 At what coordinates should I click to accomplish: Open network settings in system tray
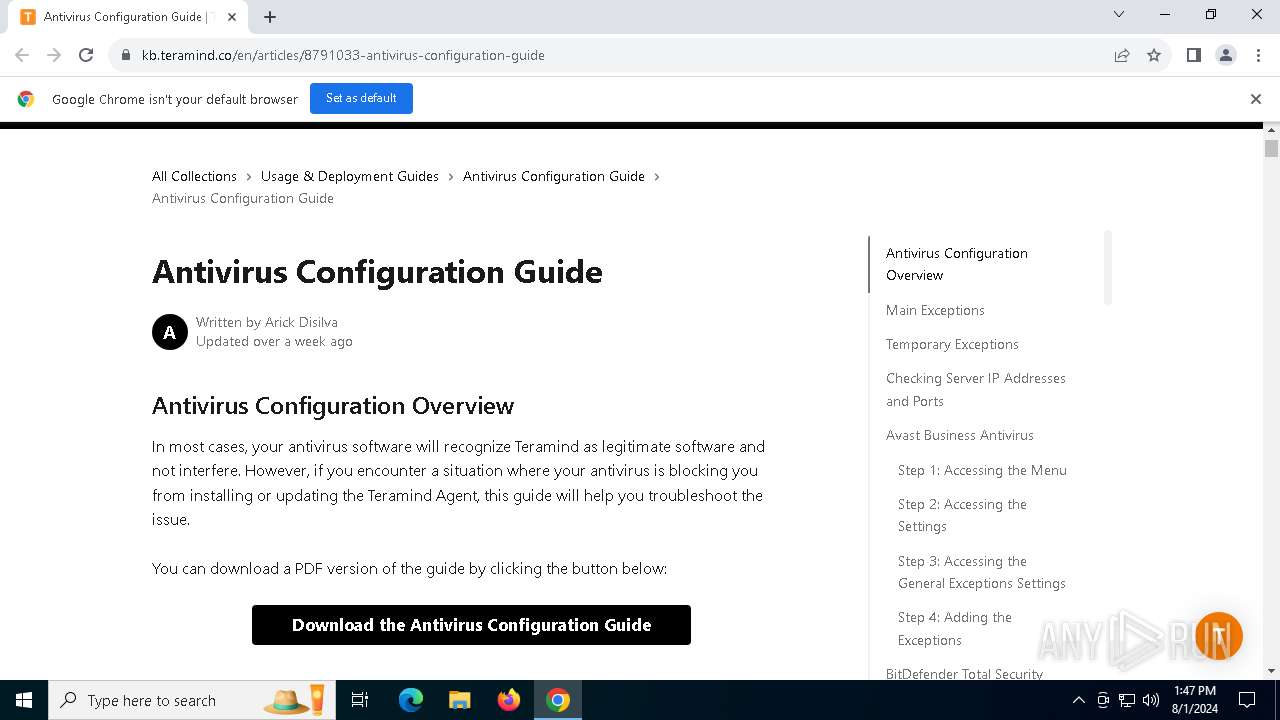(1127, 700)
